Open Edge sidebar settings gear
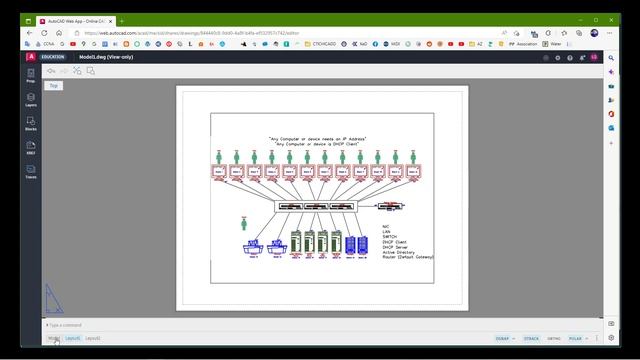Screen dimensions: 640x360 [611, 338]
